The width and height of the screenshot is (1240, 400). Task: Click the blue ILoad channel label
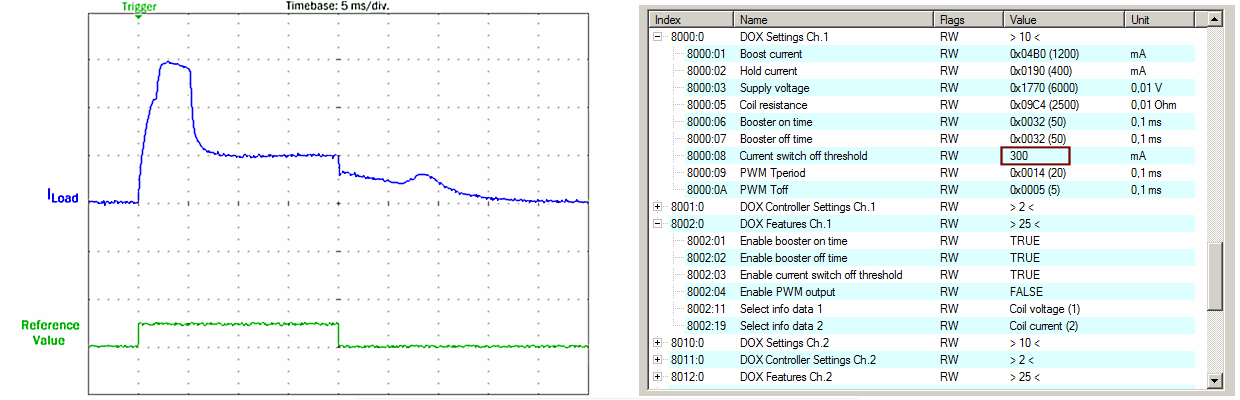(63, 197)
